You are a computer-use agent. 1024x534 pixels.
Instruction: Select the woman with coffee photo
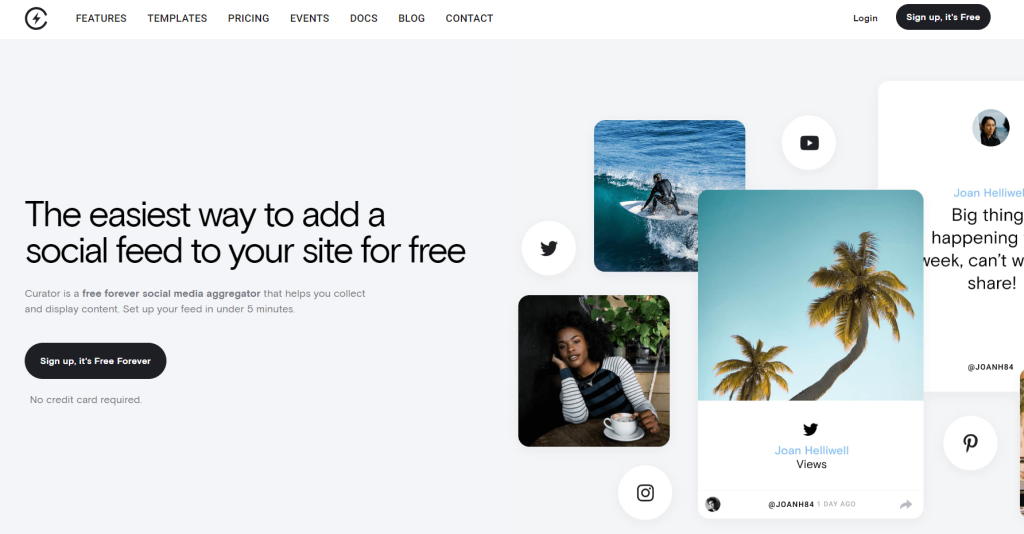tap(594, 371)
